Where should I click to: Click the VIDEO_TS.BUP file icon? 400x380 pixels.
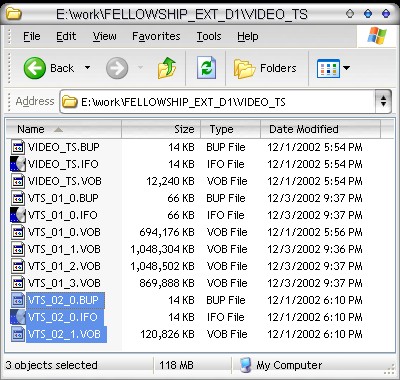pyautogui.click(x=18, y=147)
